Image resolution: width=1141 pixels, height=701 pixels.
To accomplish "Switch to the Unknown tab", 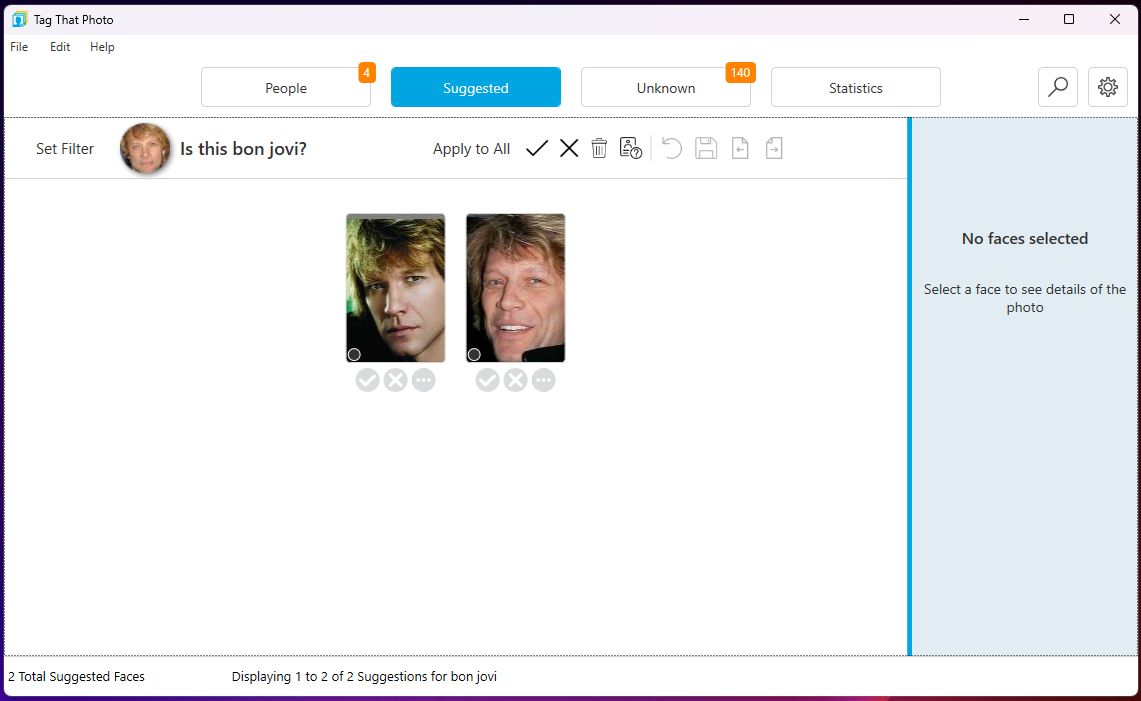I will point(666,87).
